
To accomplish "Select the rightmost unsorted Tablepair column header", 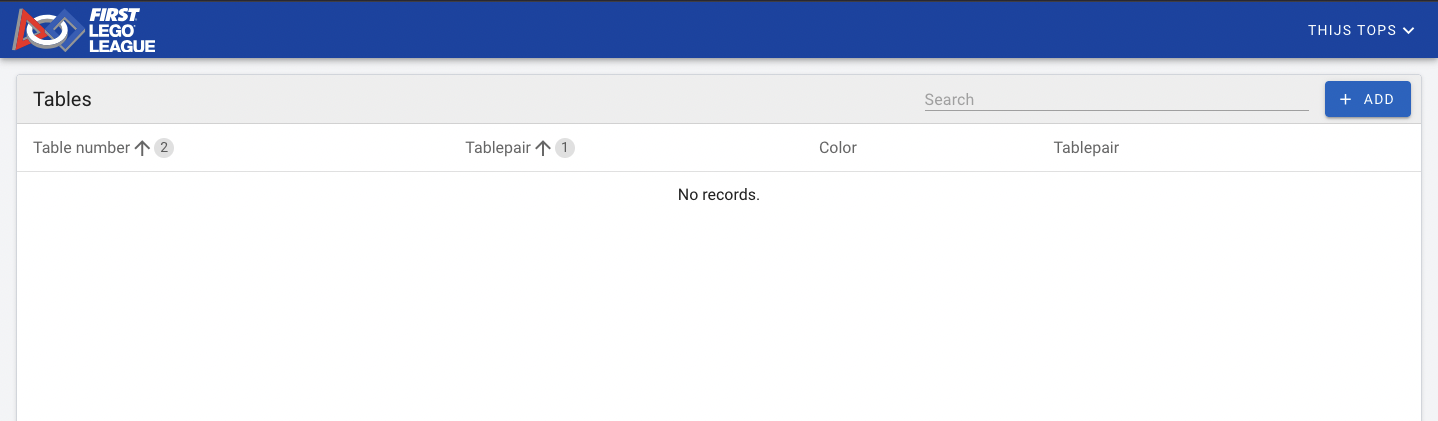I will coord(1085,148).
